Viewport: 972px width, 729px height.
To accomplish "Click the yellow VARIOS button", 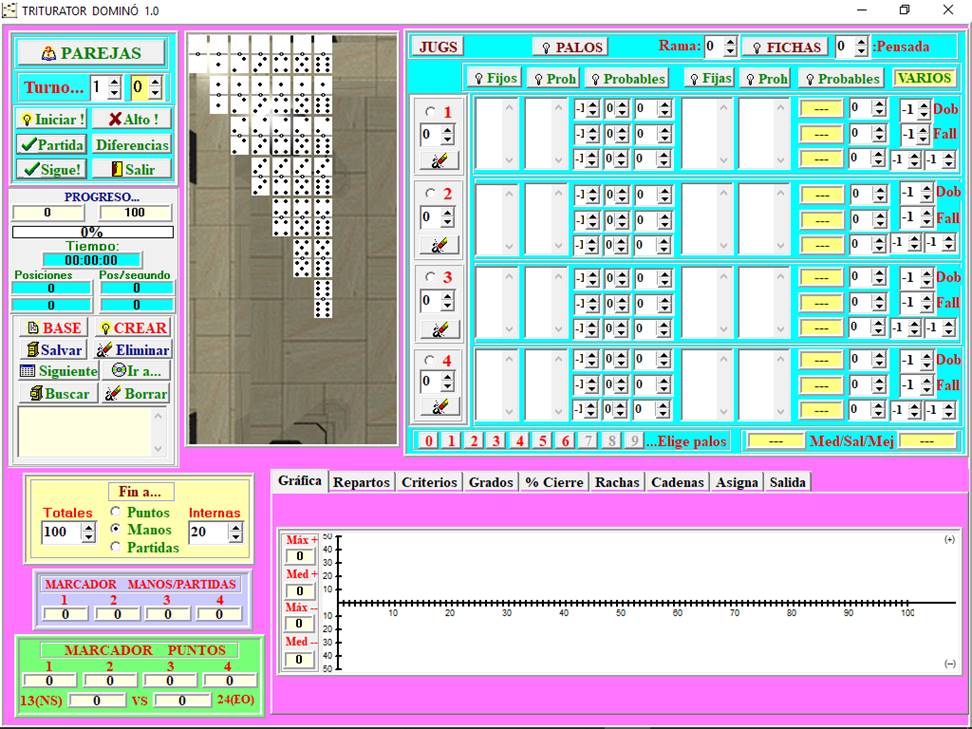I will (x=923, y=78).
